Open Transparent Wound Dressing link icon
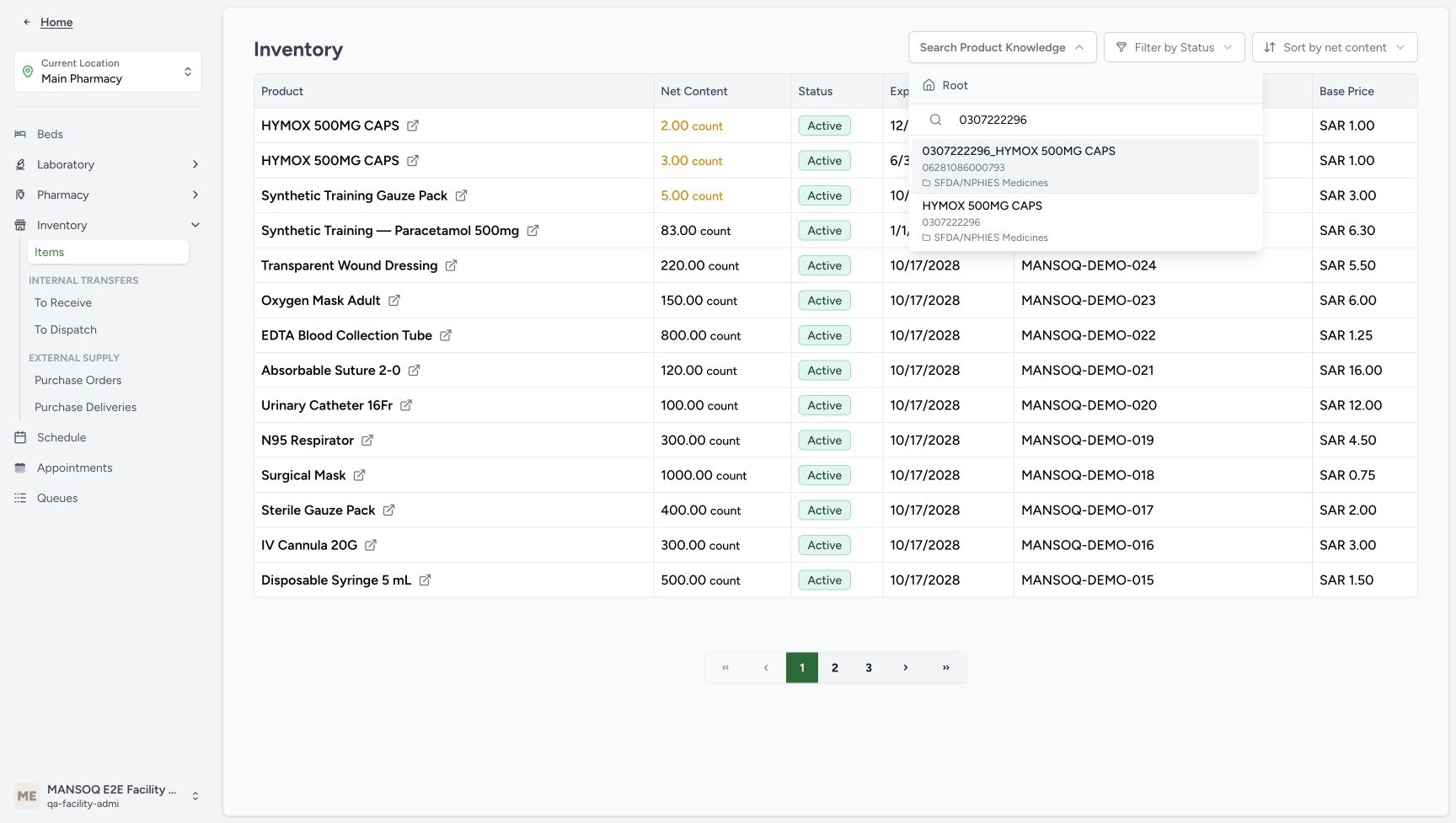This screenshot has width=1456, height=823. pyautogui.click(x=451, y=265)
